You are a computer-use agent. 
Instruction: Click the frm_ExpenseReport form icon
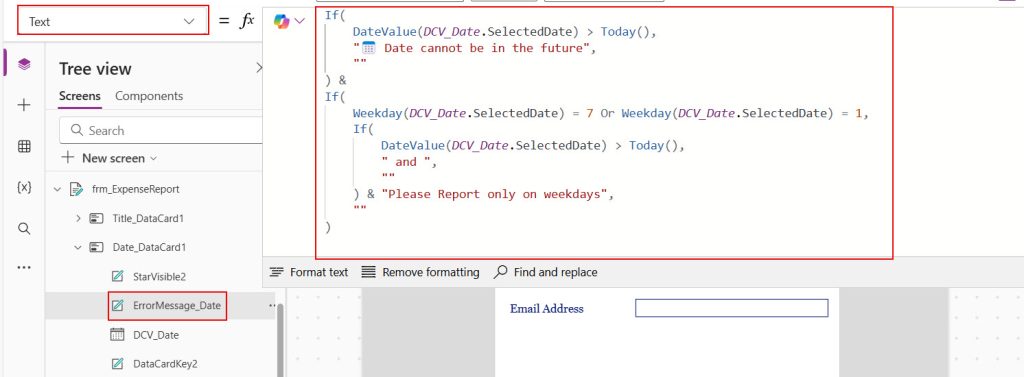pyautogui.click(x=76, y=189)
